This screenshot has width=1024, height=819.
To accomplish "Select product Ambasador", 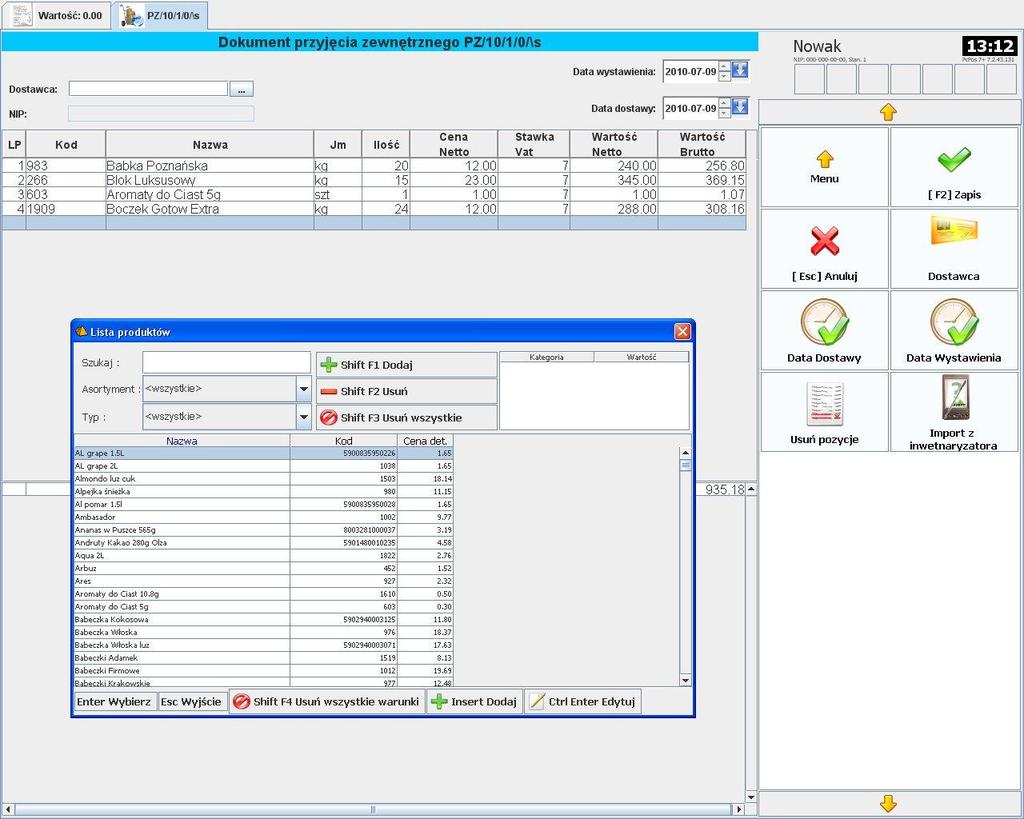I will point(263,517).
